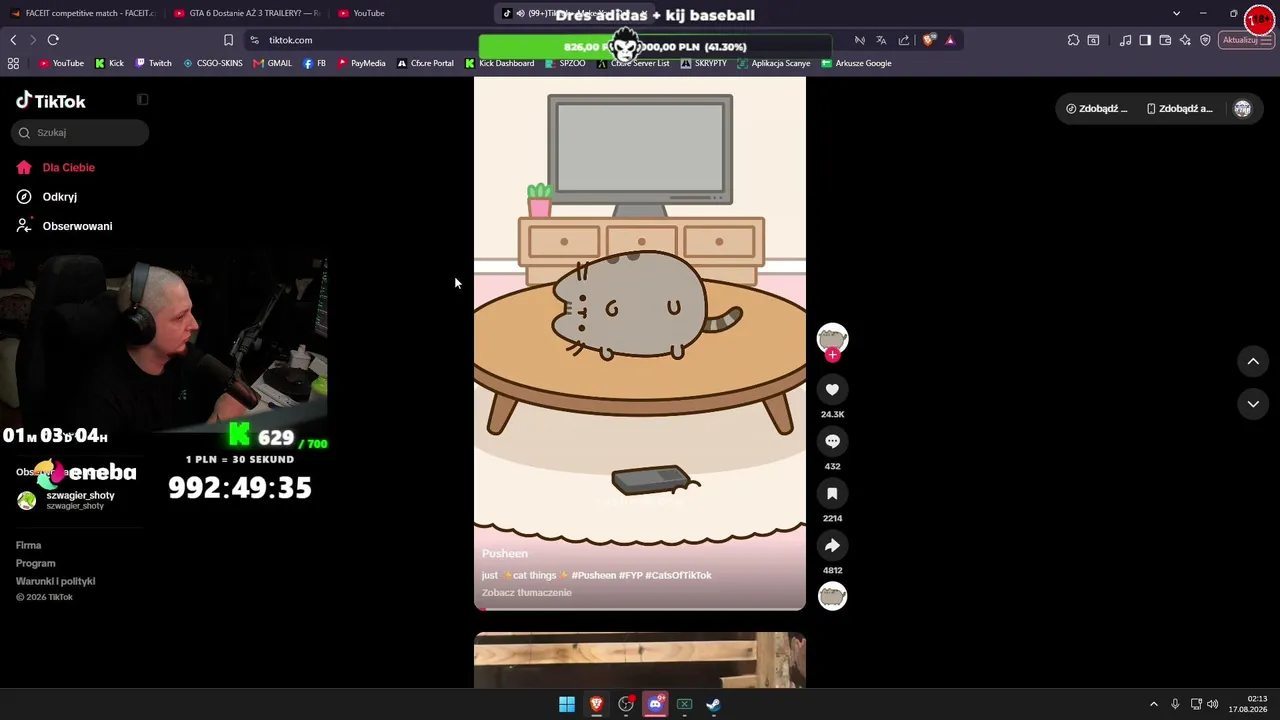Click the second Zdobądź a... app button
Viewport: 1280px width, 720px height.
click(1179, 109)
